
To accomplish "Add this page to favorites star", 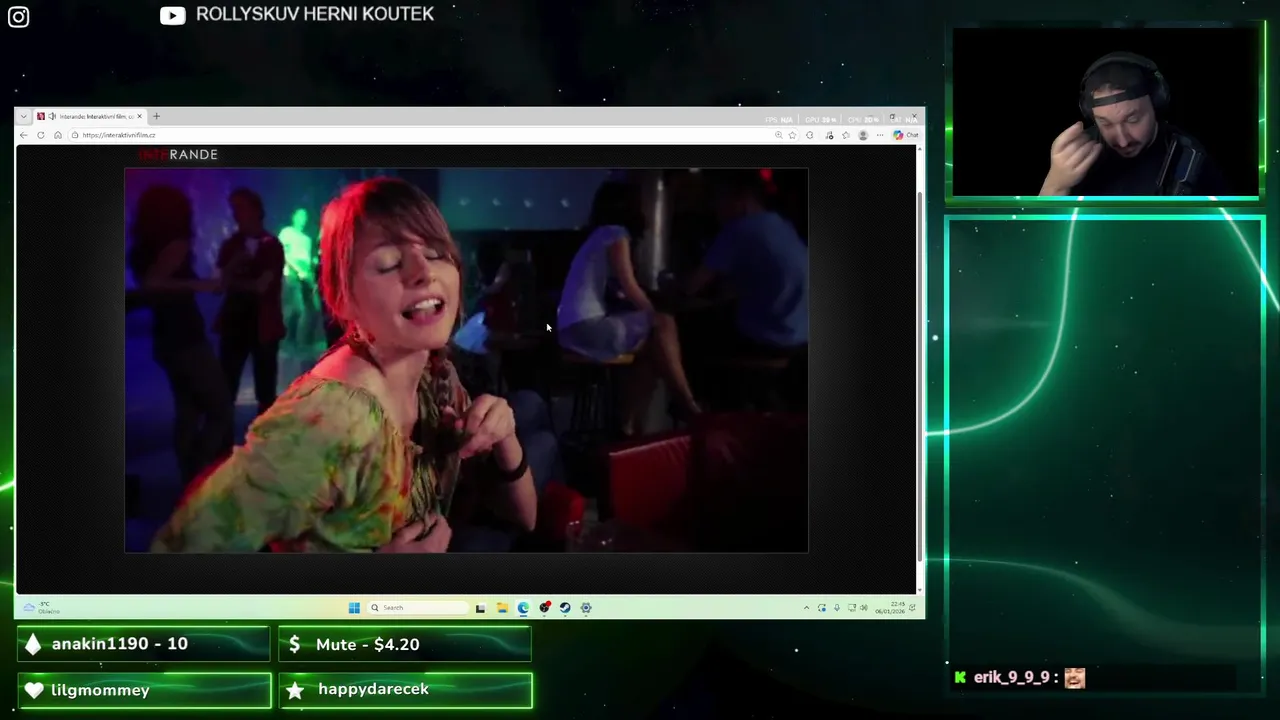I will 793,135.
